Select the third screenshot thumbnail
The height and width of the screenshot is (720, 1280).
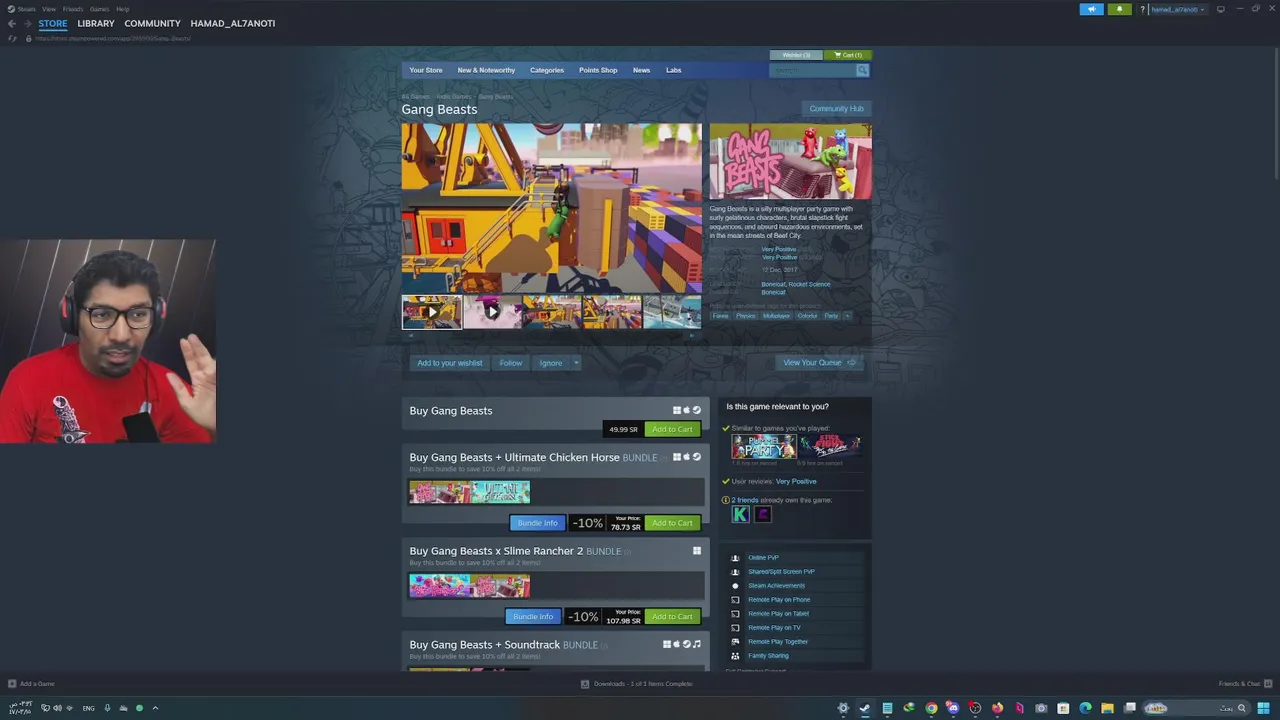click(552, 312)
